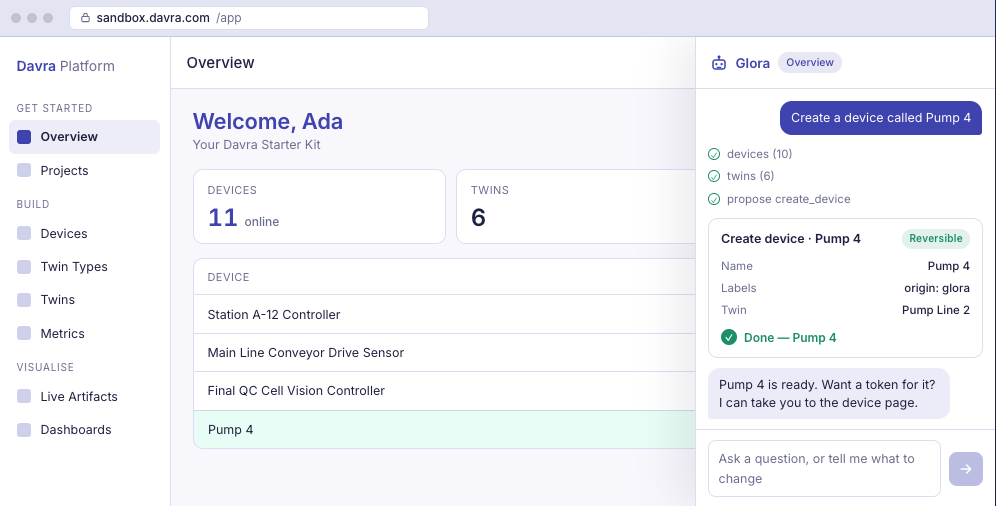Go to Devices in the sidebar
Image resolution: width=996 pixels, height=506 pixels.
84,233
